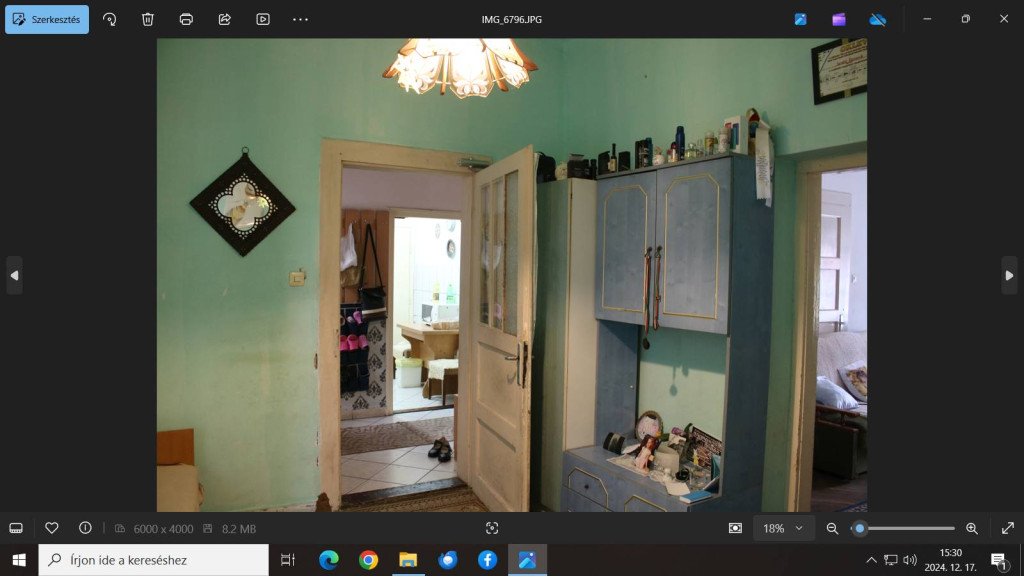Screen dimensions: 1024x576
Task: Expand the 18% zoom level dropdown
Action: 783,528
